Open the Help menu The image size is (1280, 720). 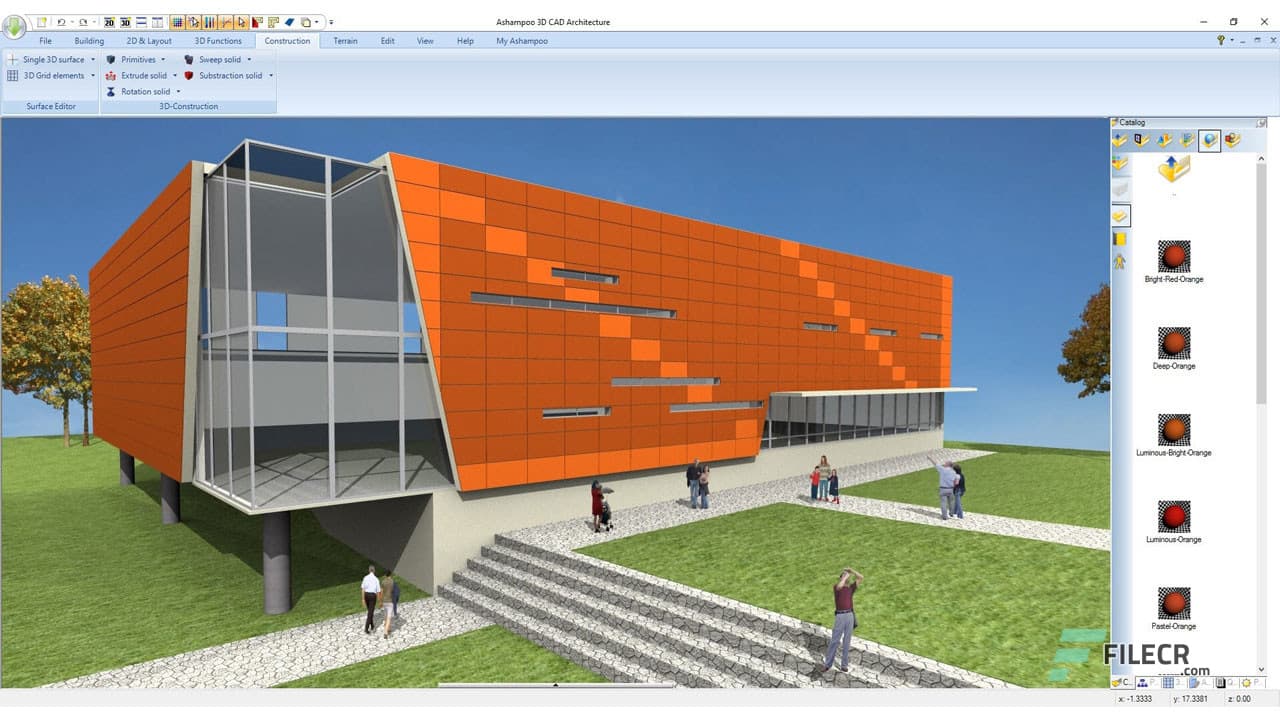click(x=464, y=41)
